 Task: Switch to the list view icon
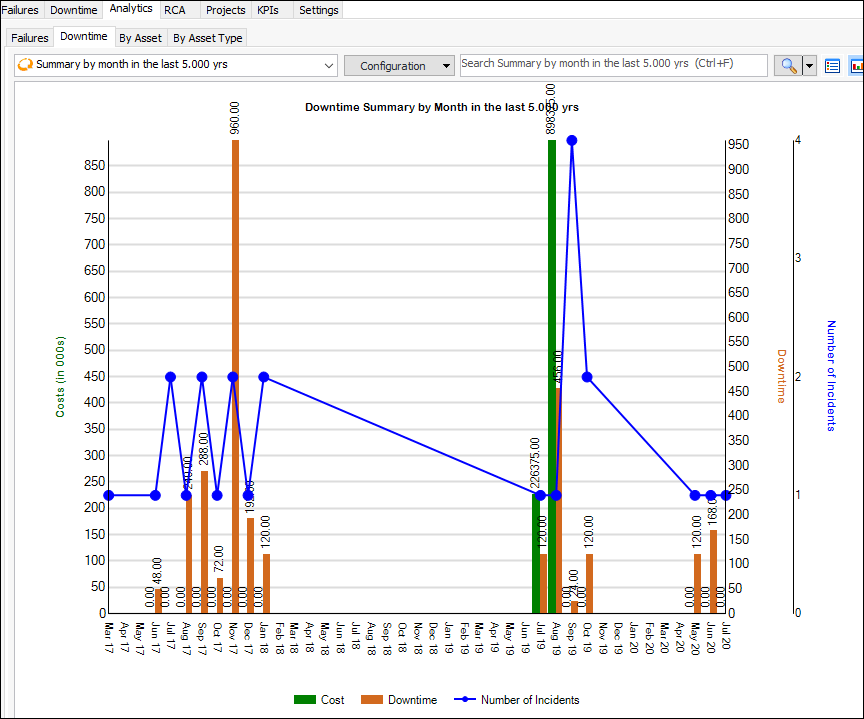click(832, 66)
